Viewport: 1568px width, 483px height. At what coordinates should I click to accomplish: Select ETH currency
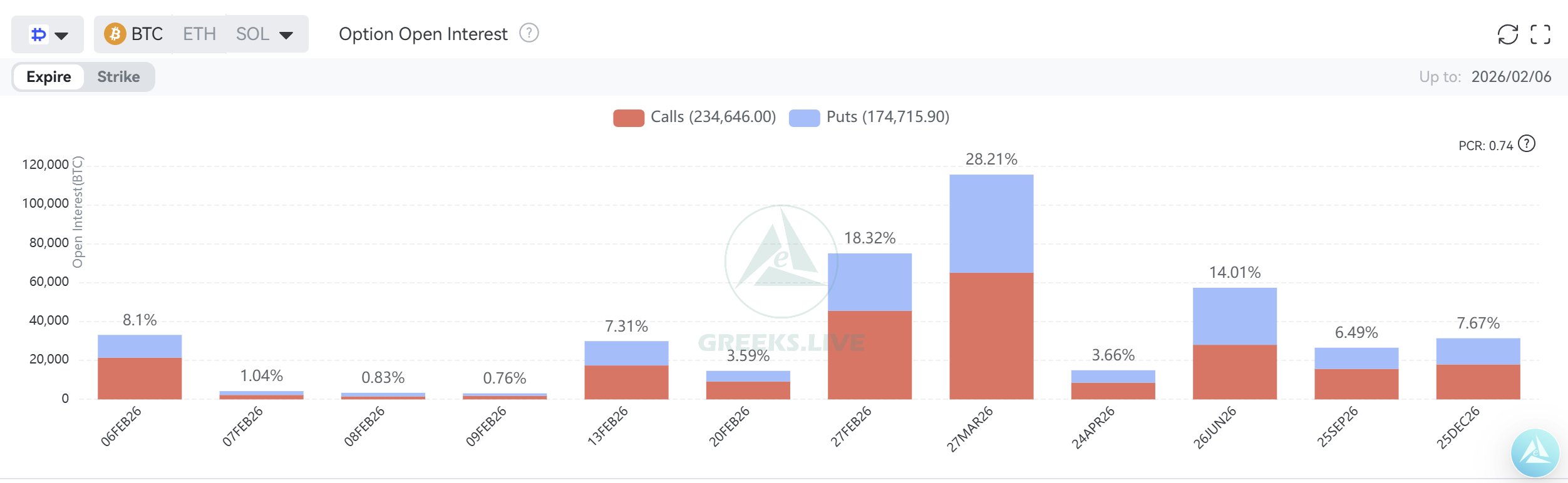[x=199, y=34]
